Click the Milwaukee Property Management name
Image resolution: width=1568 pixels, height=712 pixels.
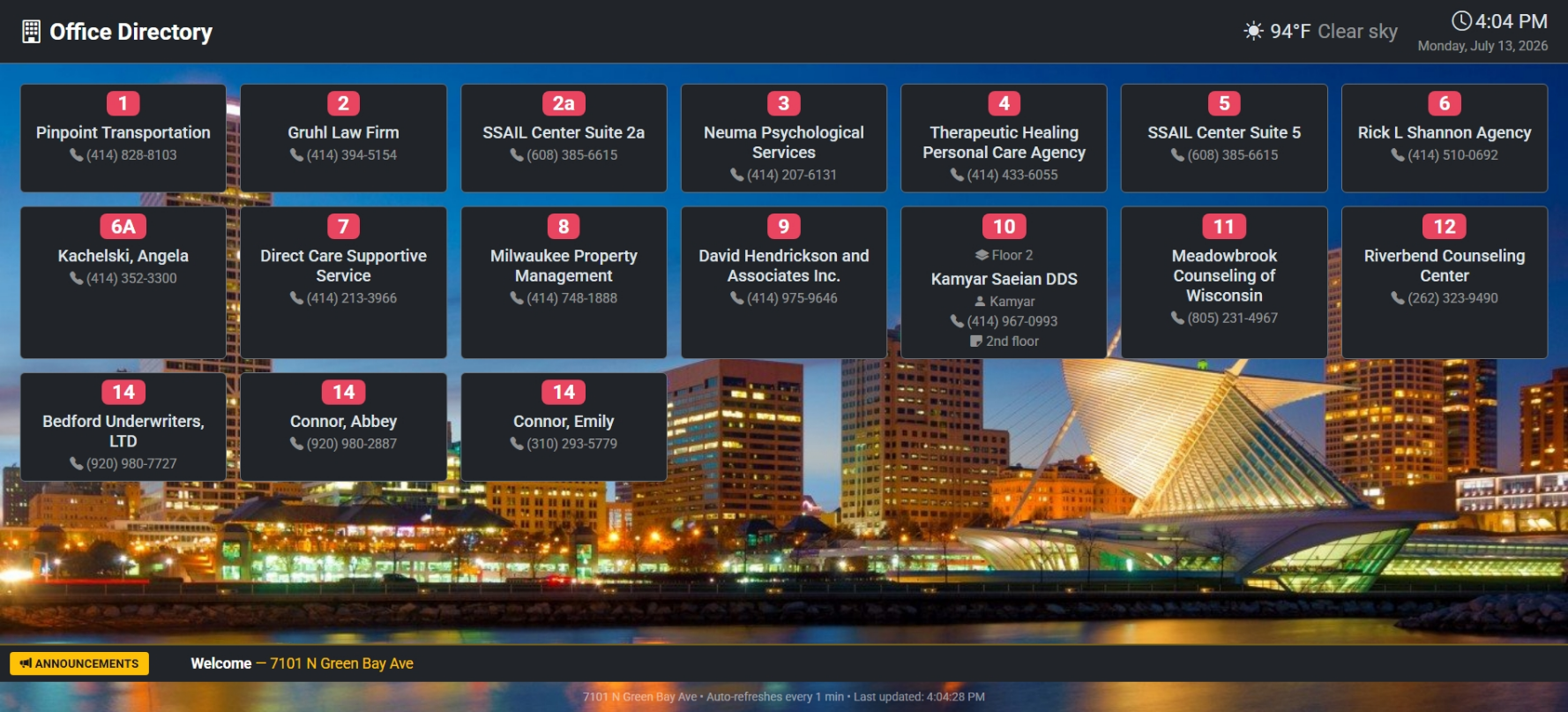coord(564,266)
